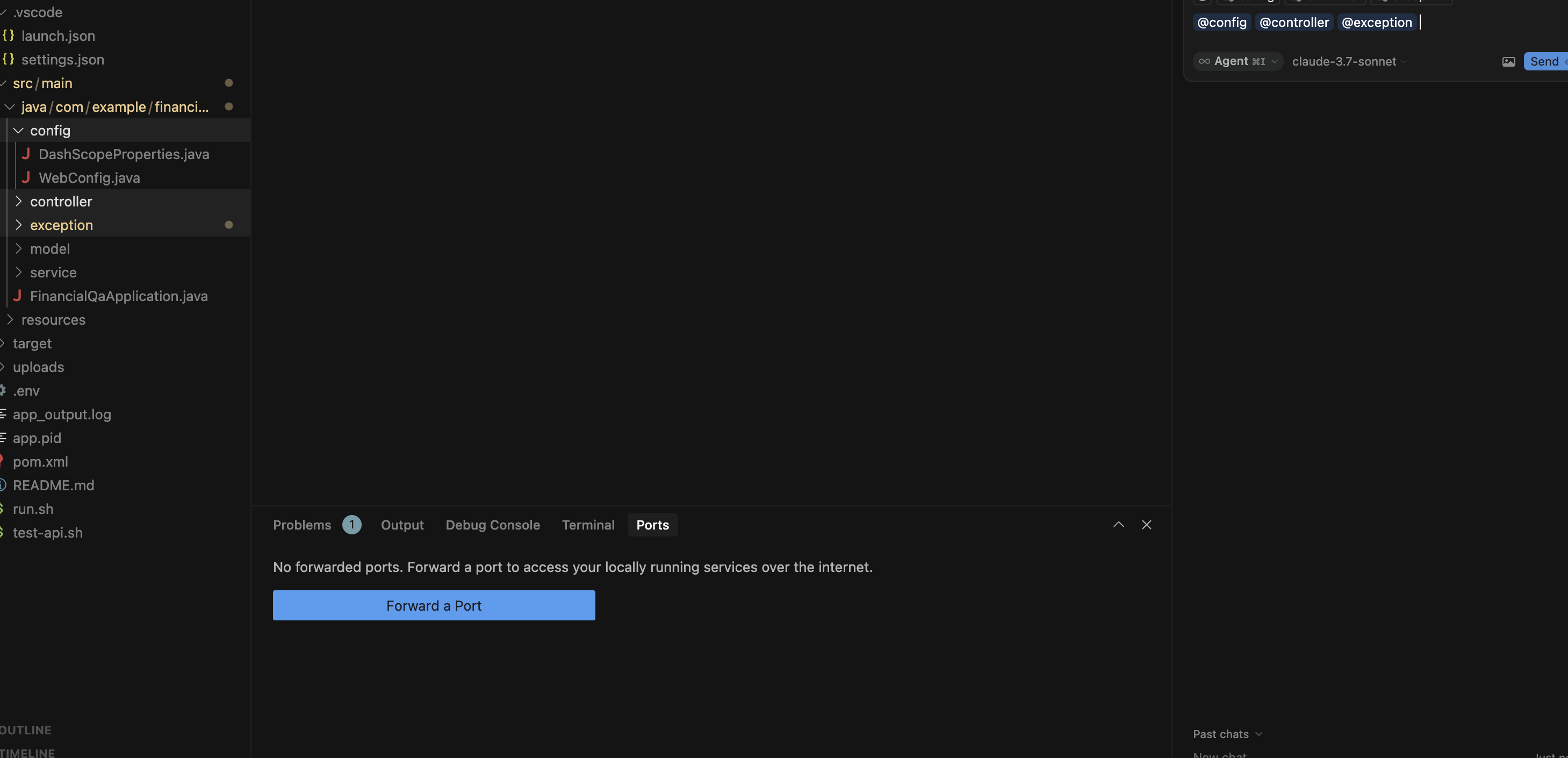
Task: Collapse the config folder
Action: (18, 131)
